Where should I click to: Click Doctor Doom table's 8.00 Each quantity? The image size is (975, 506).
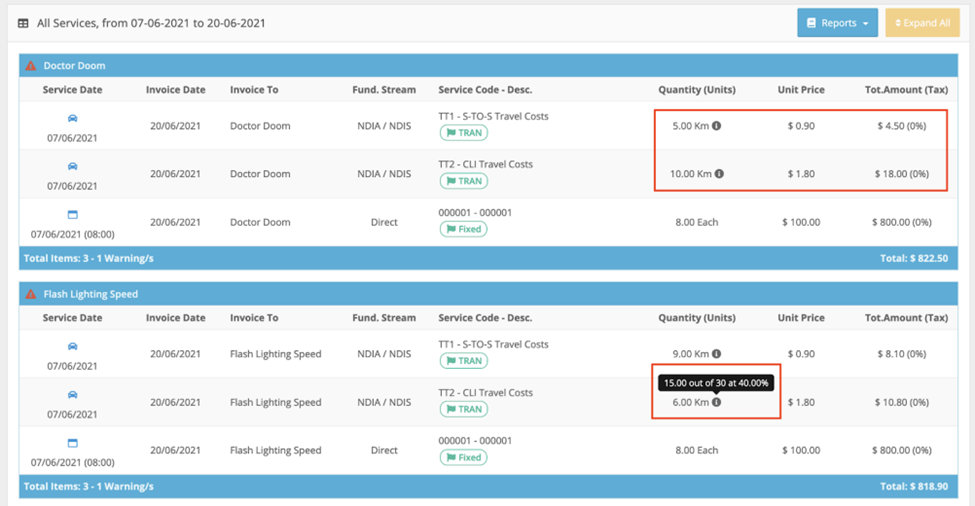[x=696, y=222]
